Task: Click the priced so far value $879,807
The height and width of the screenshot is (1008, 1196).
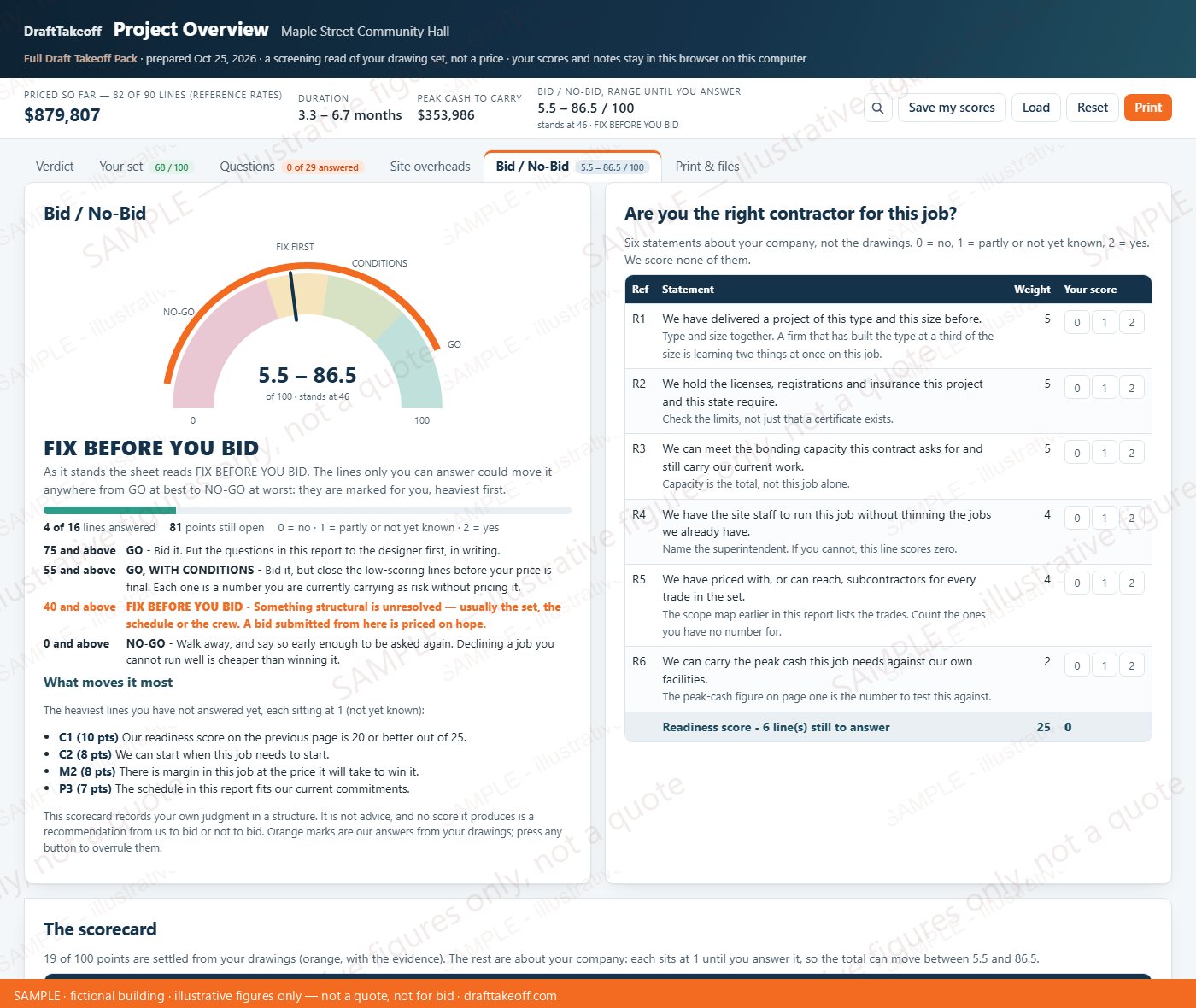Action: 62,115
